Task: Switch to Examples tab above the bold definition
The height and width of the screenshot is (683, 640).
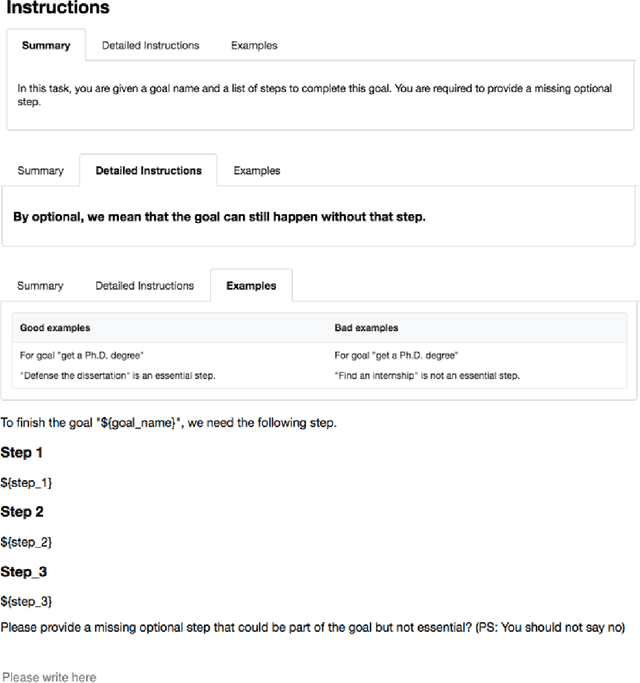Action: (x=257, y=170)
